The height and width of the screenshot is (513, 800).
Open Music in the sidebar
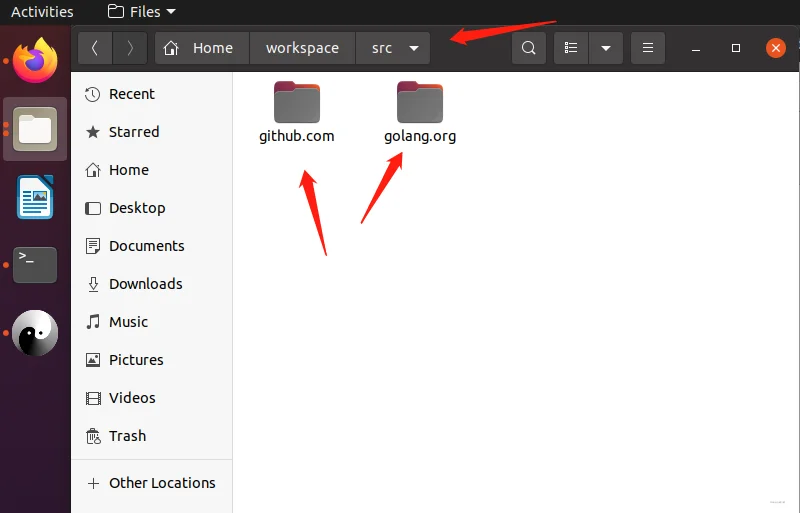152,322
